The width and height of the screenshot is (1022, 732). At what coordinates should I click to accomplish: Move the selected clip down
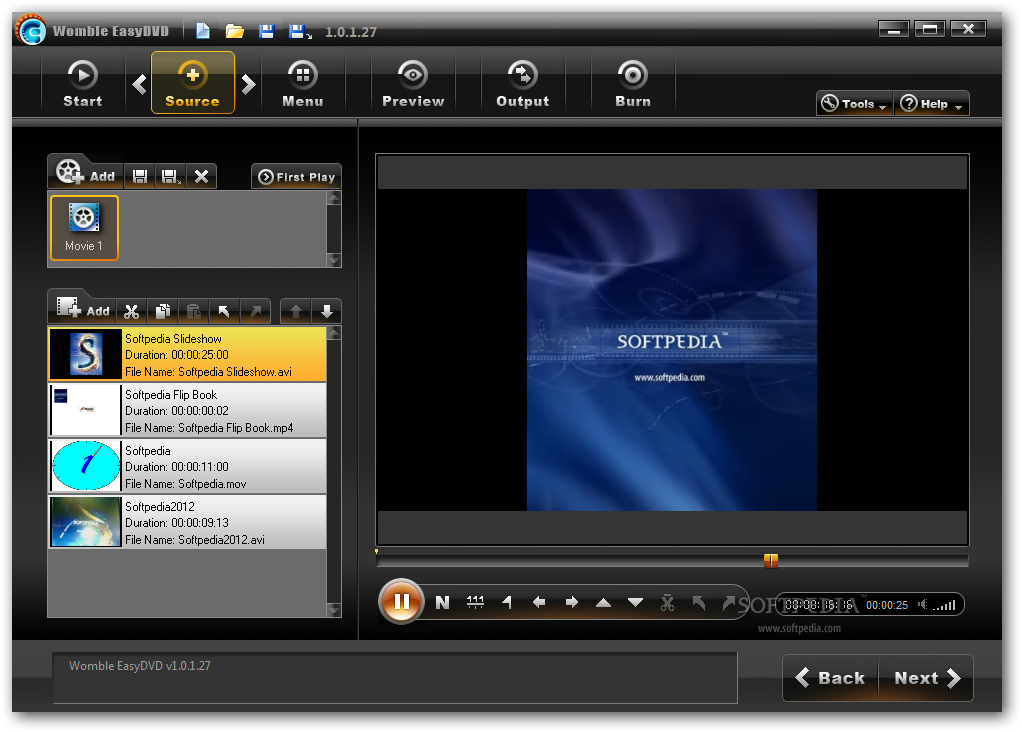327,312
